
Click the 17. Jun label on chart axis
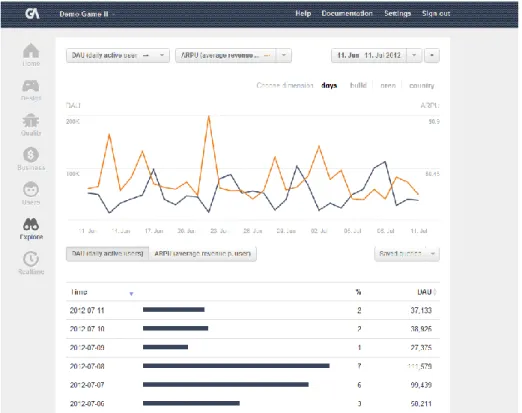click(x=154, y=231)
